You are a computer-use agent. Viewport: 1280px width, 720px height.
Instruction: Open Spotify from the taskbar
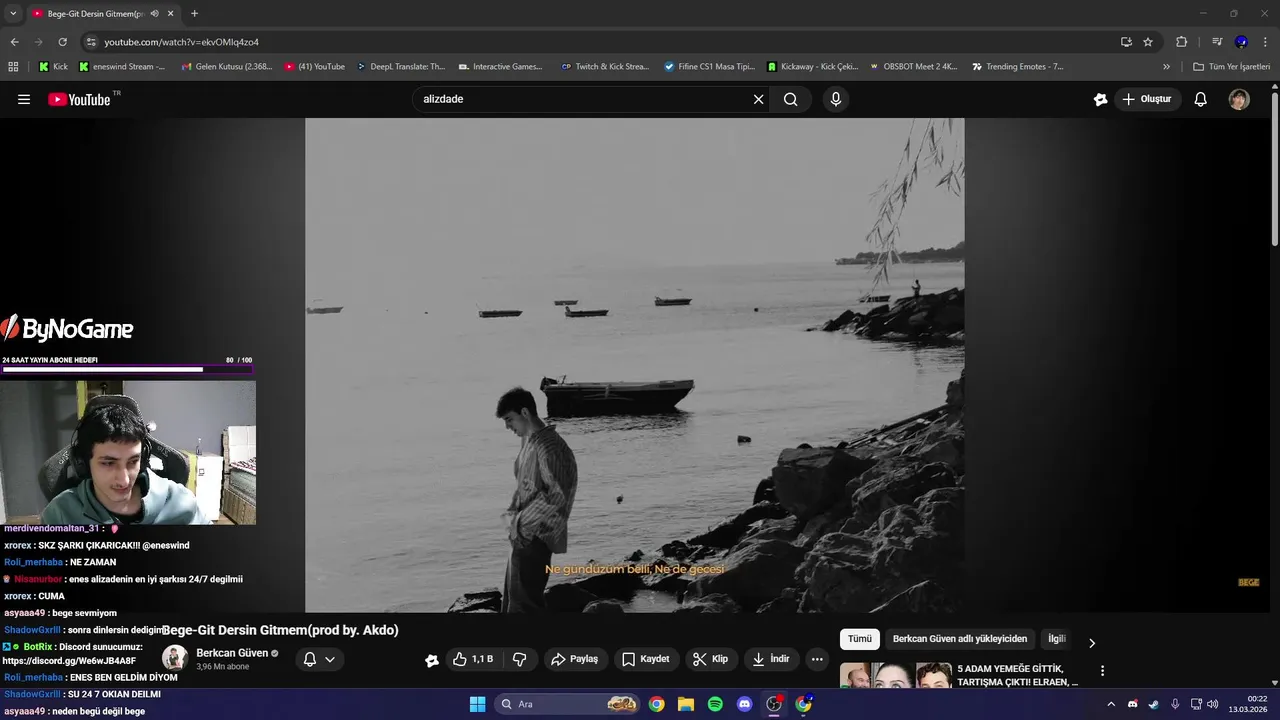click(x=715, y=704)
